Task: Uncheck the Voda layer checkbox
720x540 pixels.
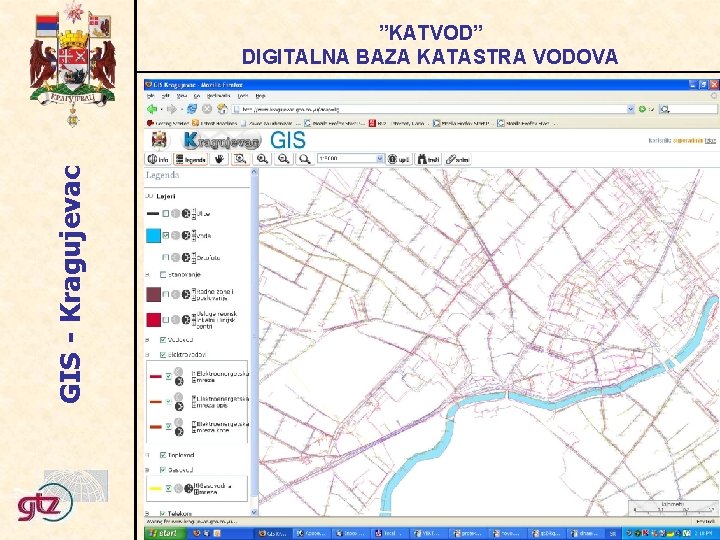Action: [166, 236]
